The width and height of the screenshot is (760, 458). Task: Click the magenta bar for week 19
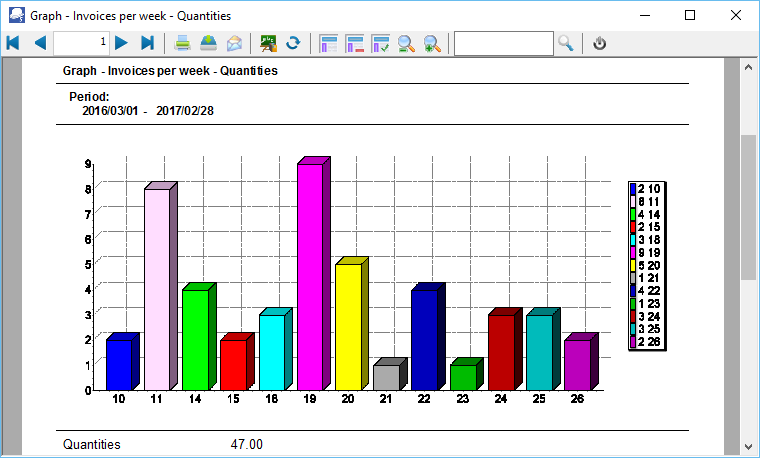point(310,276)
